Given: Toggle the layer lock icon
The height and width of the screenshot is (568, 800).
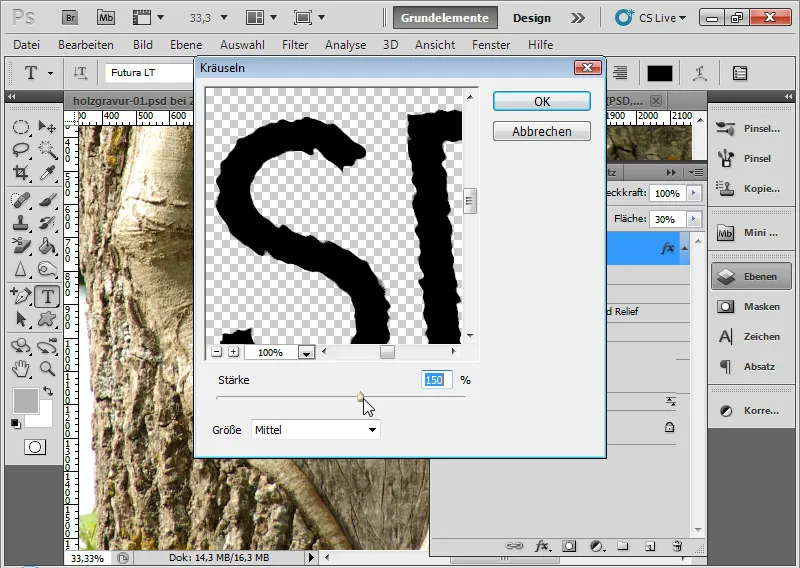Looking at the screenshot, I should [669, 427].
